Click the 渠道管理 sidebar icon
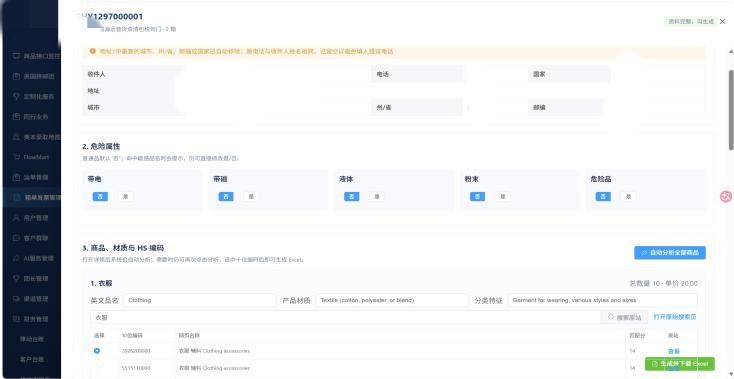Image resolution: width=734 pixels, height=379 pixels. pyautogui.click(x=16, y=299)
